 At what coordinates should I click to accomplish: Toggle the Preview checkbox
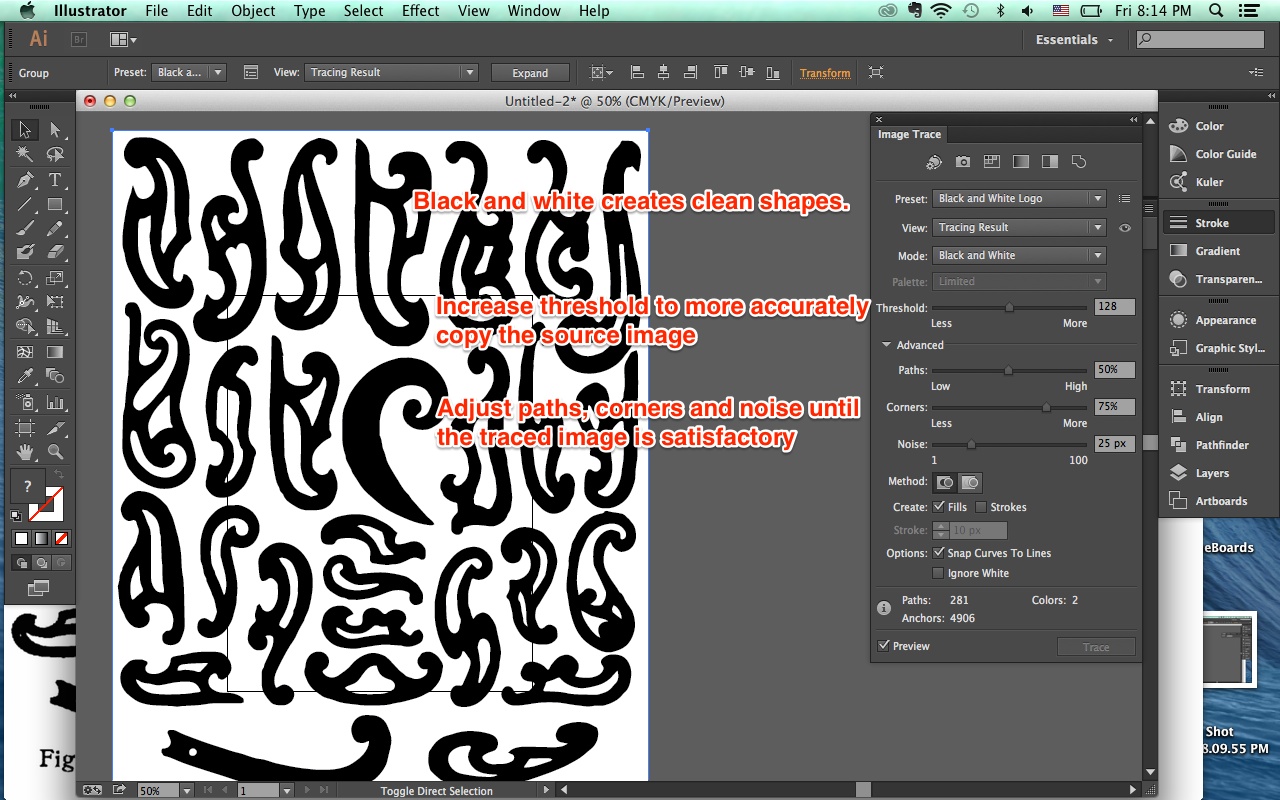point(883,646)
